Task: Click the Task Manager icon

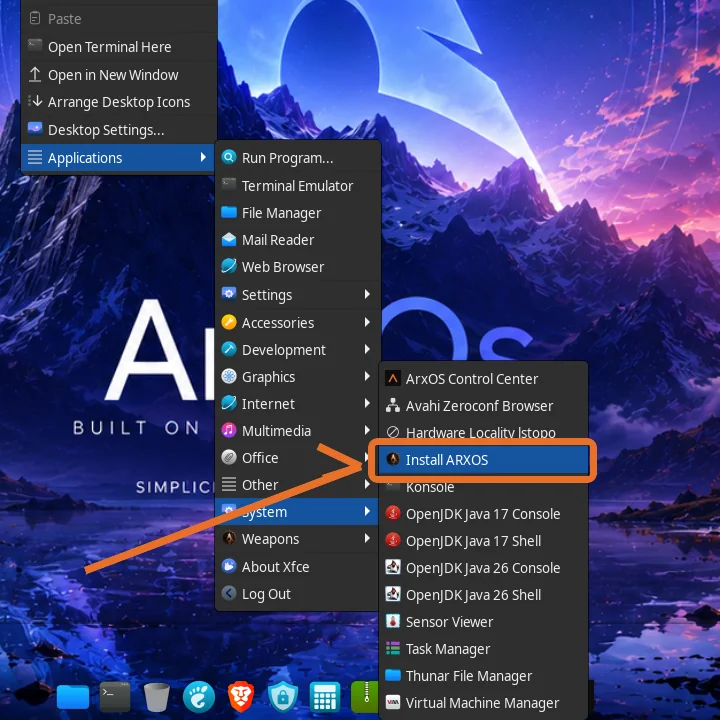Action: (x=393, y=648)
